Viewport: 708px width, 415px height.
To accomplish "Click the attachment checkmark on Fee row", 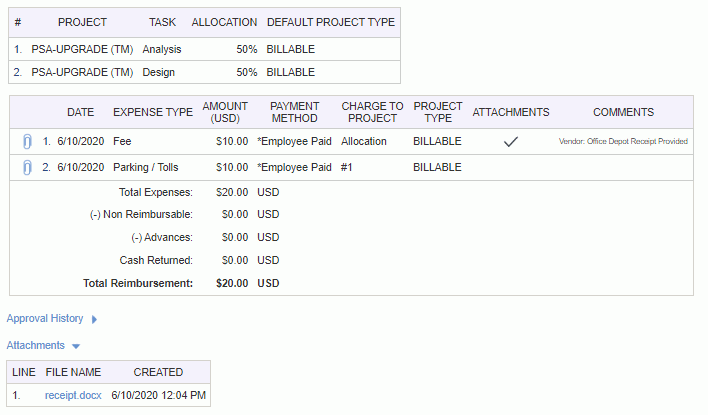I will [x=511, y=142].
